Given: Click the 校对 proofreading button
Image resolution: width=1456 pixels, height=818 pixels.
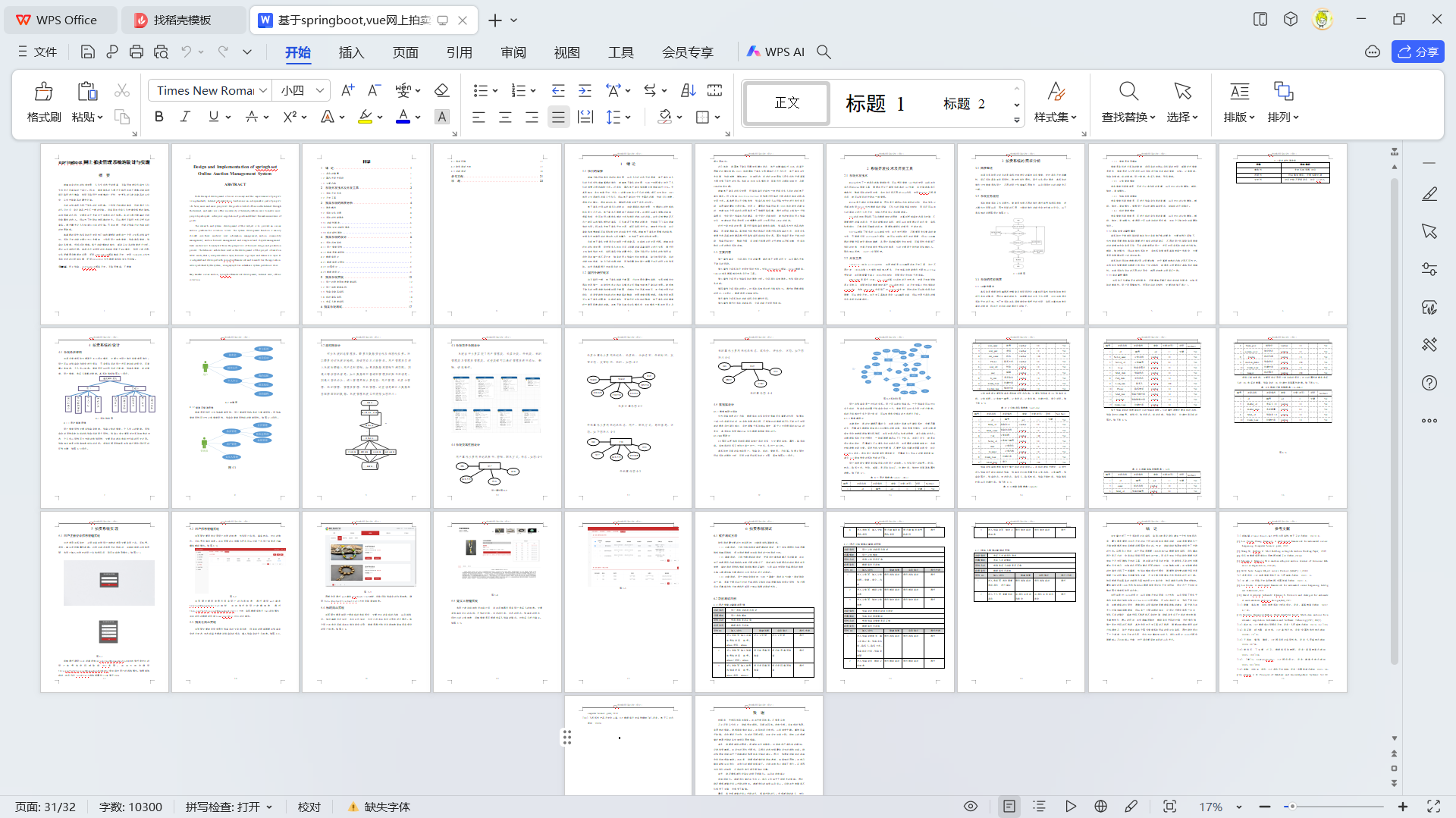Looking at the screenshot, I should coord(309,807).
